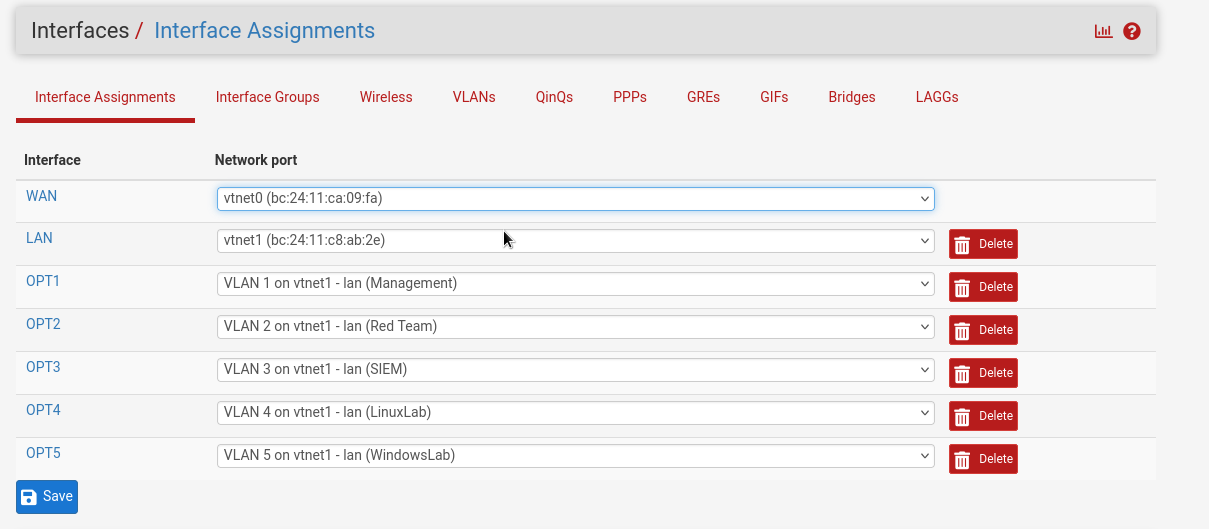Open the GIFs tab

[774, 97]
